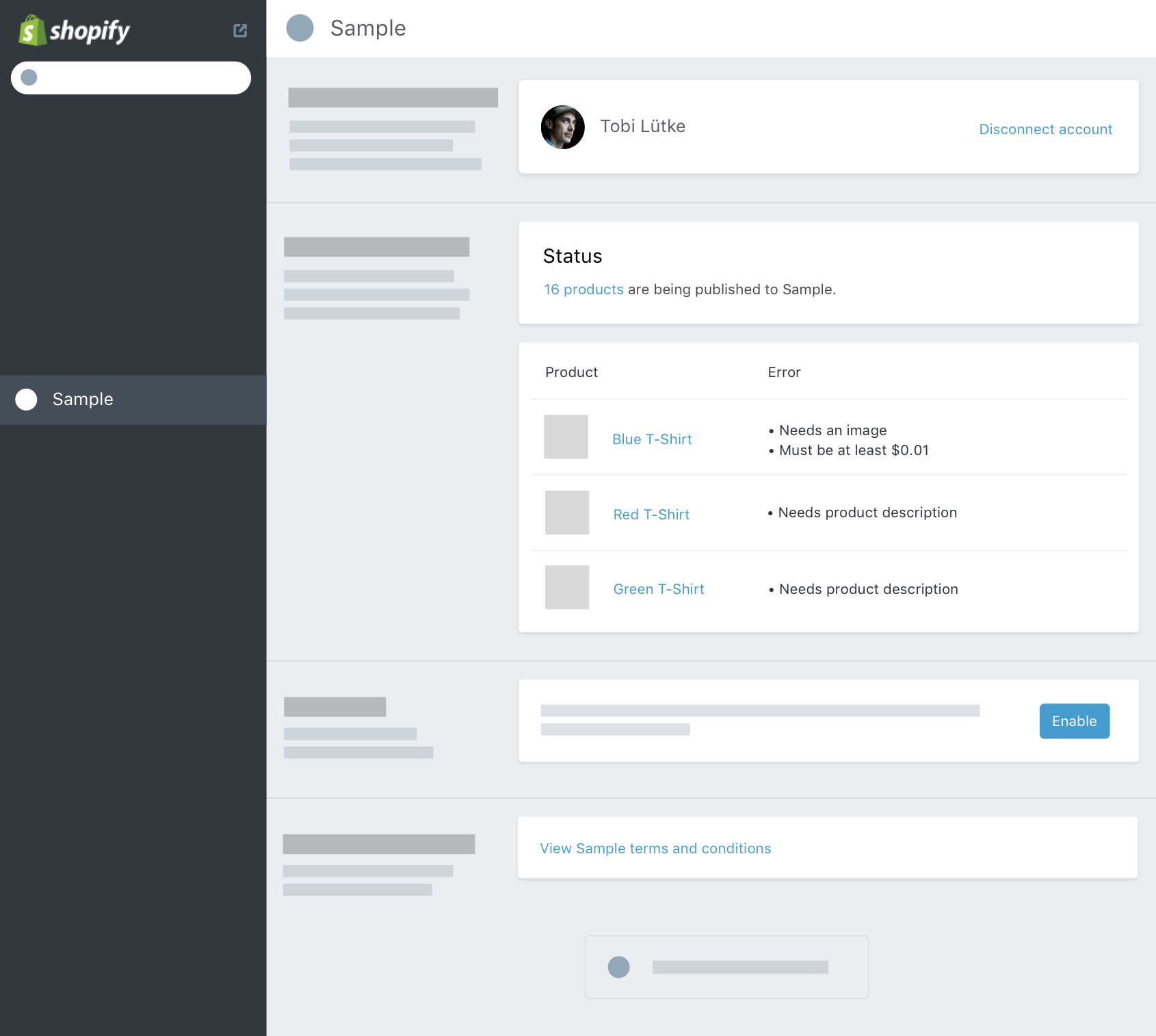The width and height of the screenshot is (1156, 1036).
Task: Click the Shopify logo
Action: [74, 31]
